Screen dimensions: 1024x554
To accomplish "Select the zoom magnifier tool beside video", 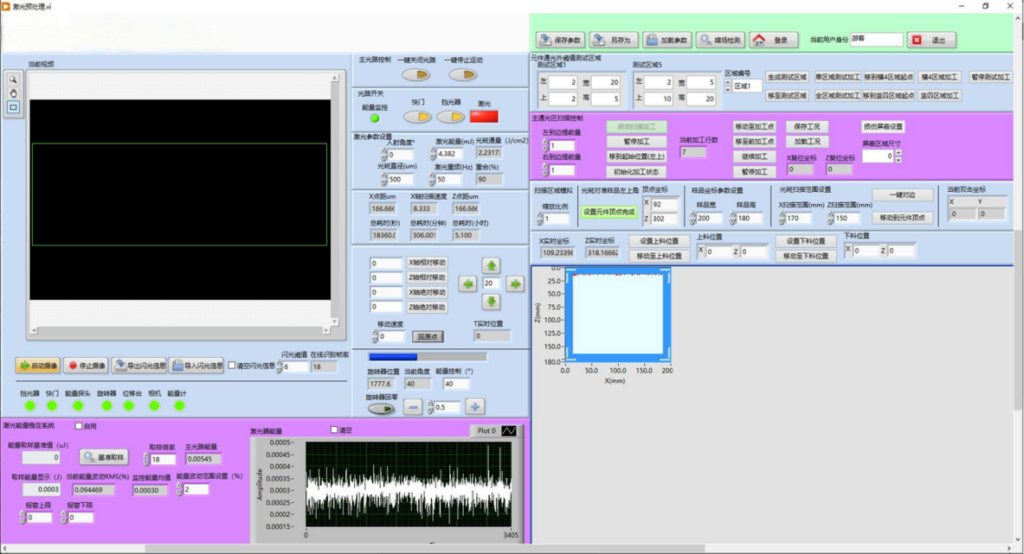I will coord(13,79).
